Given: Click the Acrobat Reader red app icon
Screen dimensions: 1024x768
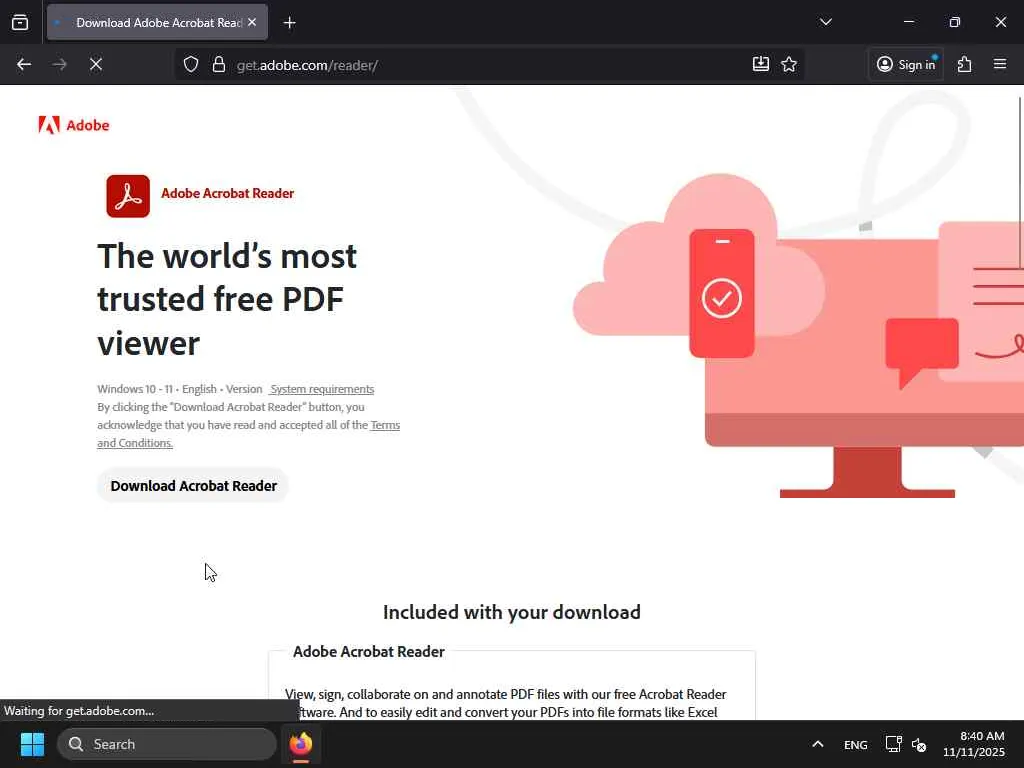Looking at the screenshot, I should click(x=128, y=196).
